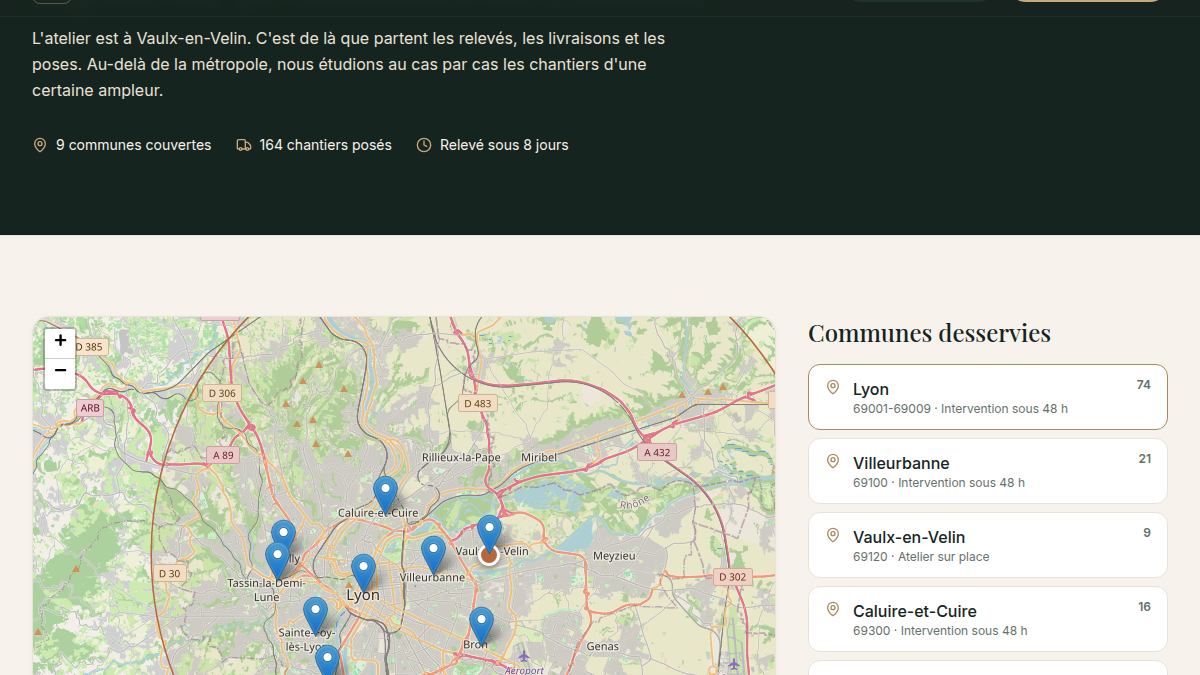Zoom in on the map
This screenshot has height=675, width=1200.
[60, 341]
